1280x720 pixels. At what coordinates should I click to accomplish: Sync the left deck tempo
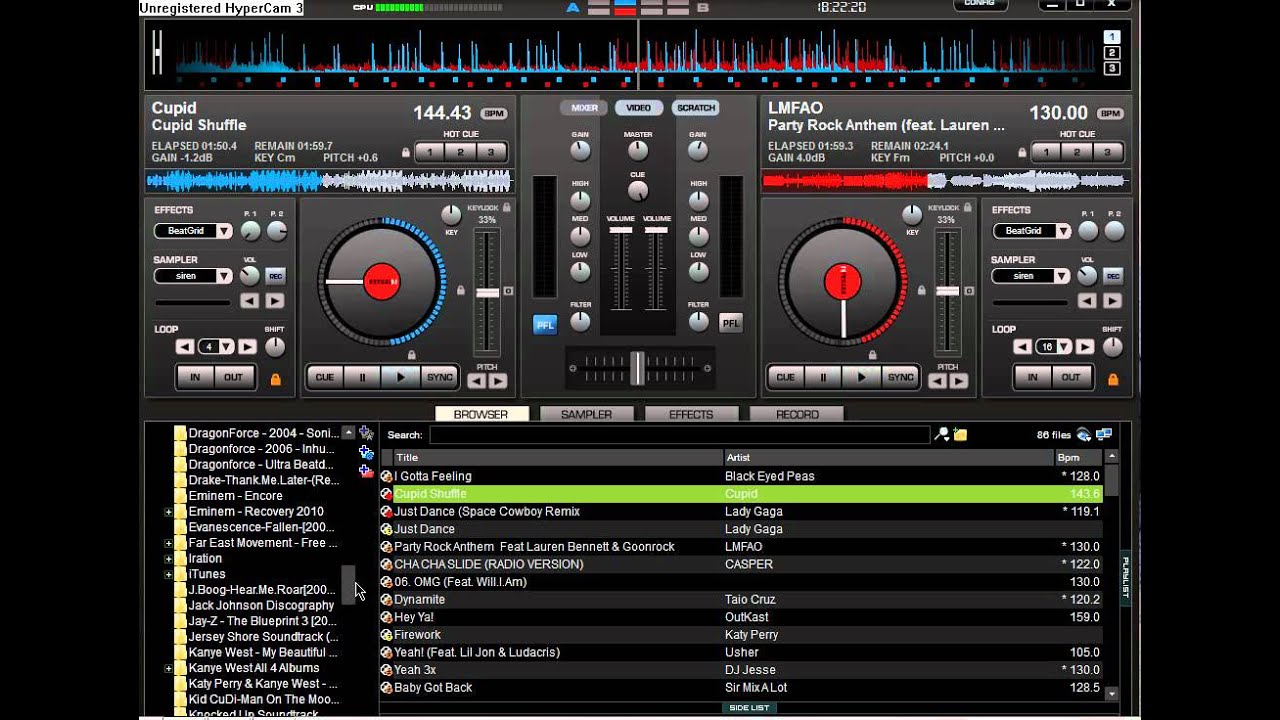440,377
